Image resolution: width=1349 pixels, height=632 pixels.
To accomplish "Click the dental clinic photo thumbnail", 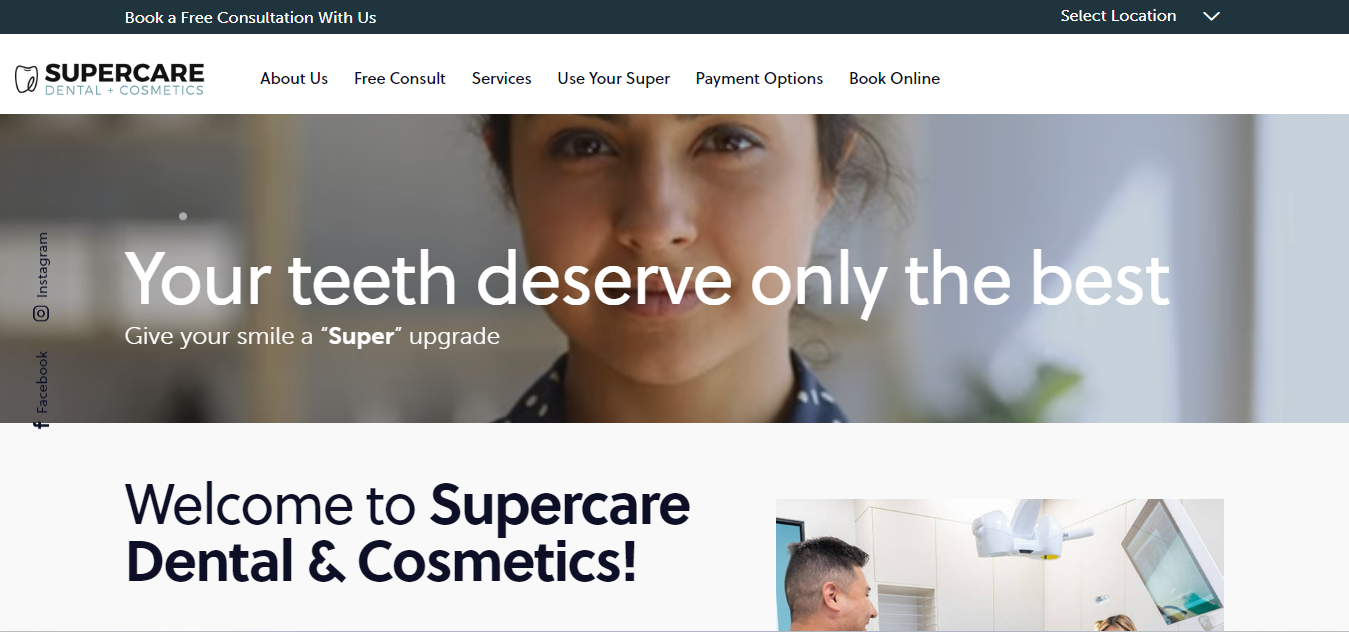I will click(x=1000, y=565).
